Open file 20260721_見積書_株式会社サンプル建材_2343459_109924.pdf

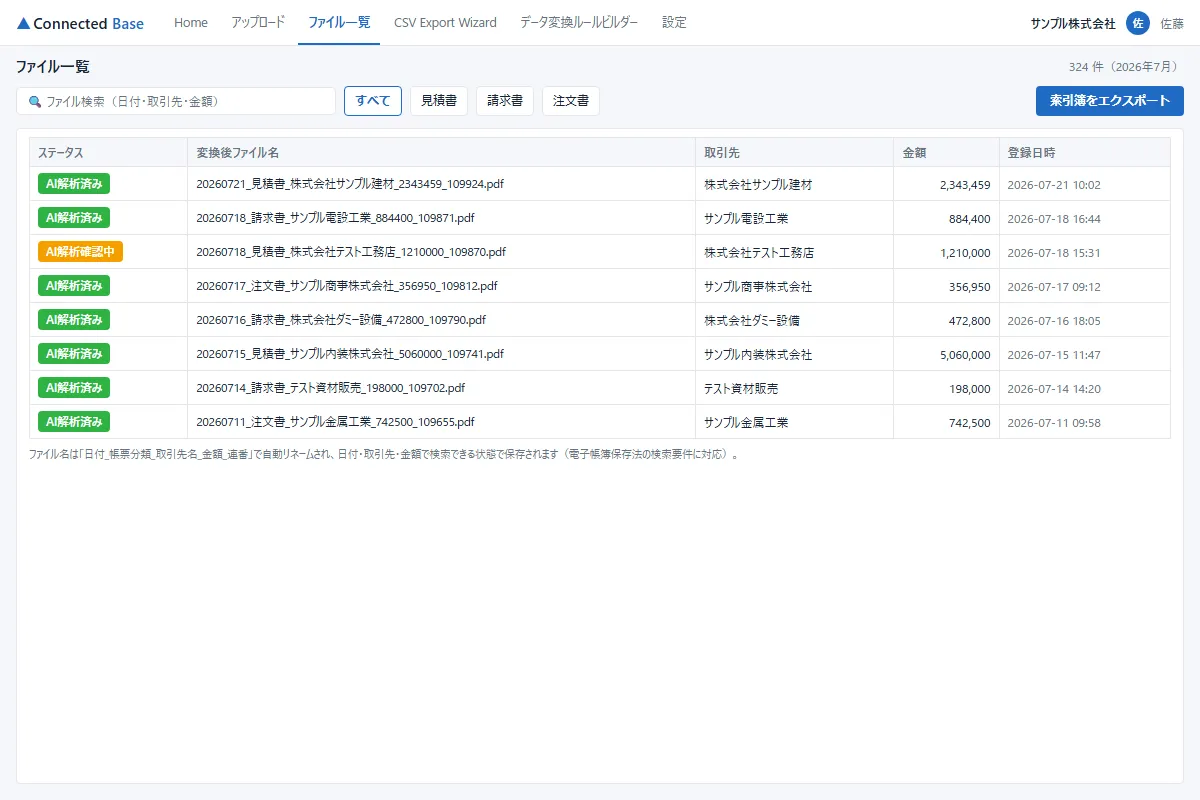pyautogui.click(x=350, y=184)
